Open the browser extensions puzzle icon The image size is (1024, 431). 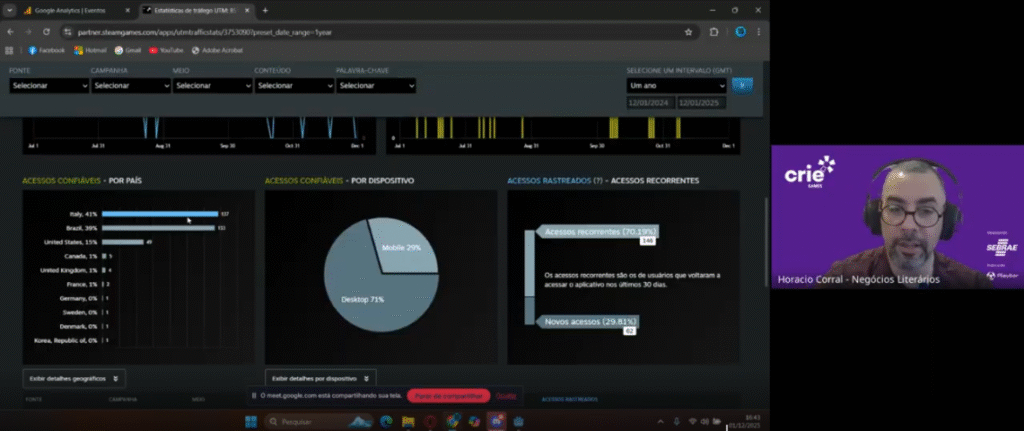point(714,32)
